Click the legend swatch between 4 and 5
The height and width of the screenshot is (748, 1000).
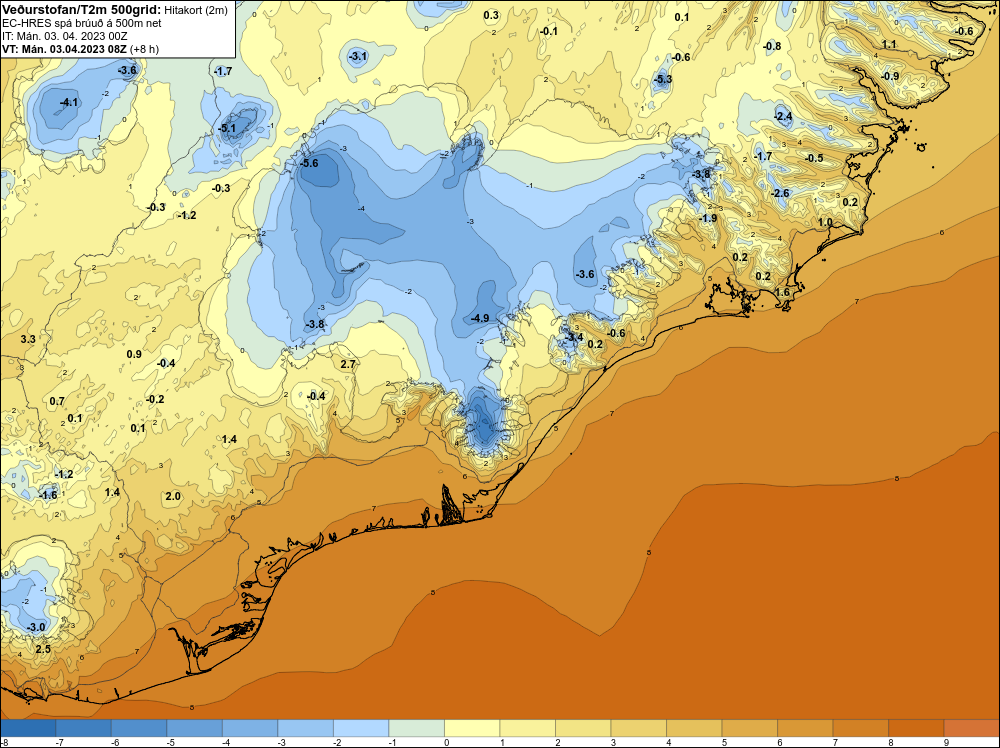point(694,728)
